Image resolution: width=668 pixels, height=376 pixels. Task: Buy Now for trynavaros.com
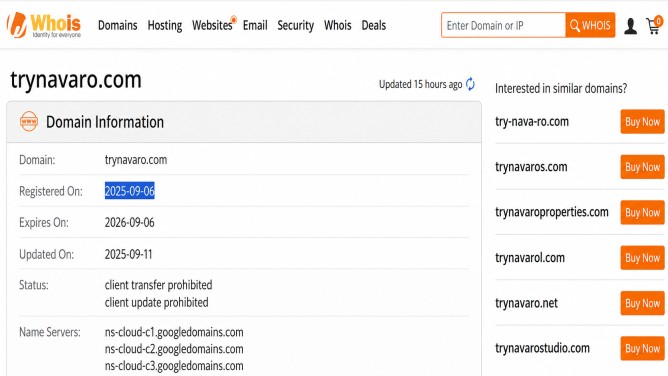pyautogui.click(x=642, y=167)
